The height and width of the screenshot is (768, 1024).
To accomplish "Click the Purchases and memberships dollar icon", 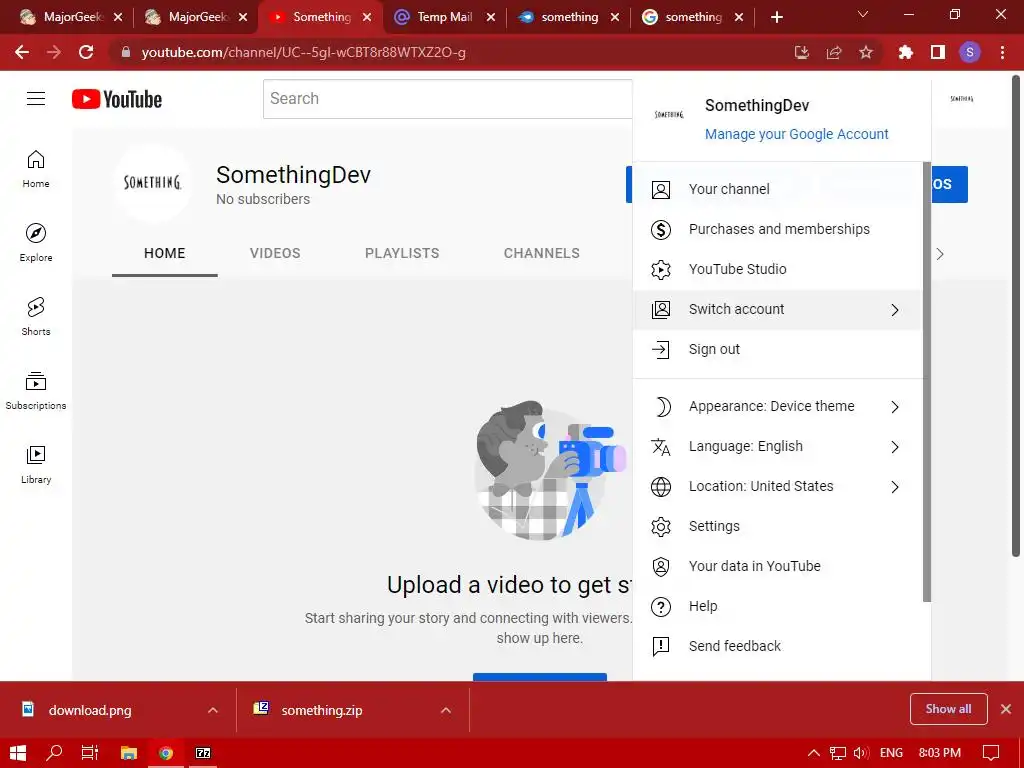I will pyautogui.click(x=661, y=230).
